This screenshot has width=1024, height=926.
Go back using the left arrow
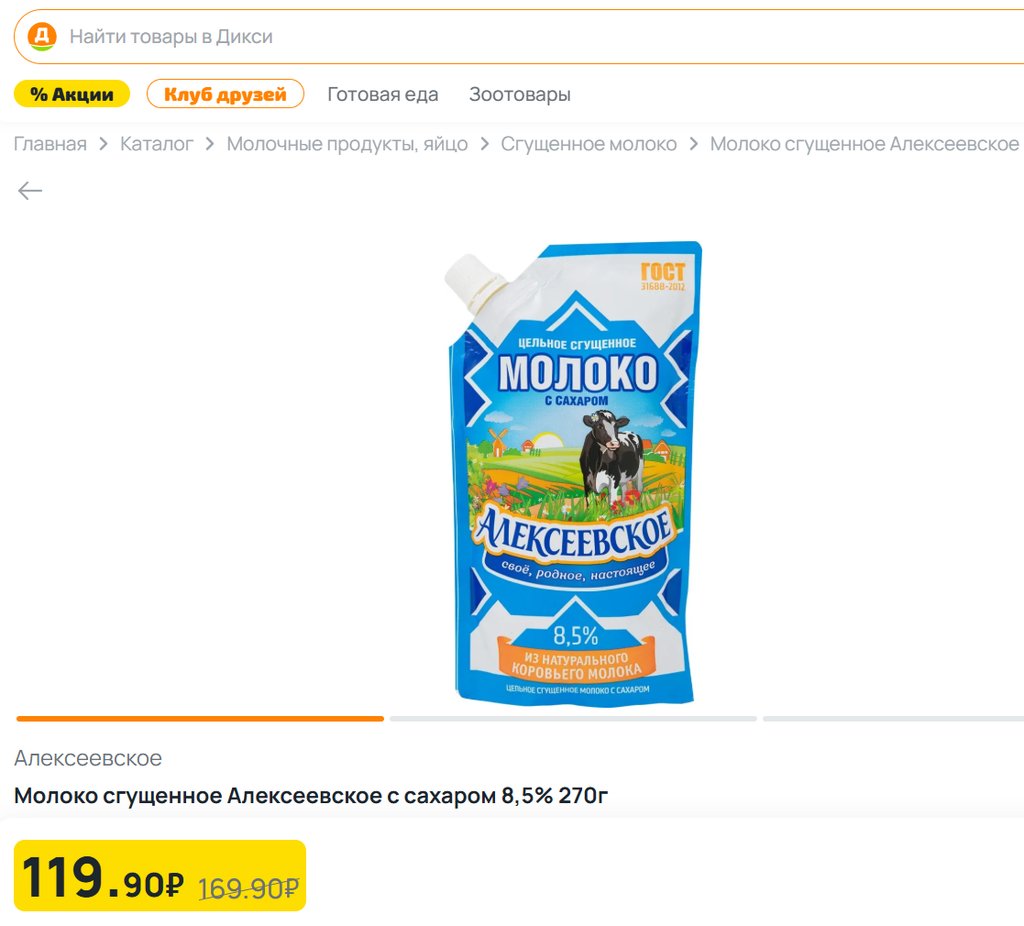30,191
